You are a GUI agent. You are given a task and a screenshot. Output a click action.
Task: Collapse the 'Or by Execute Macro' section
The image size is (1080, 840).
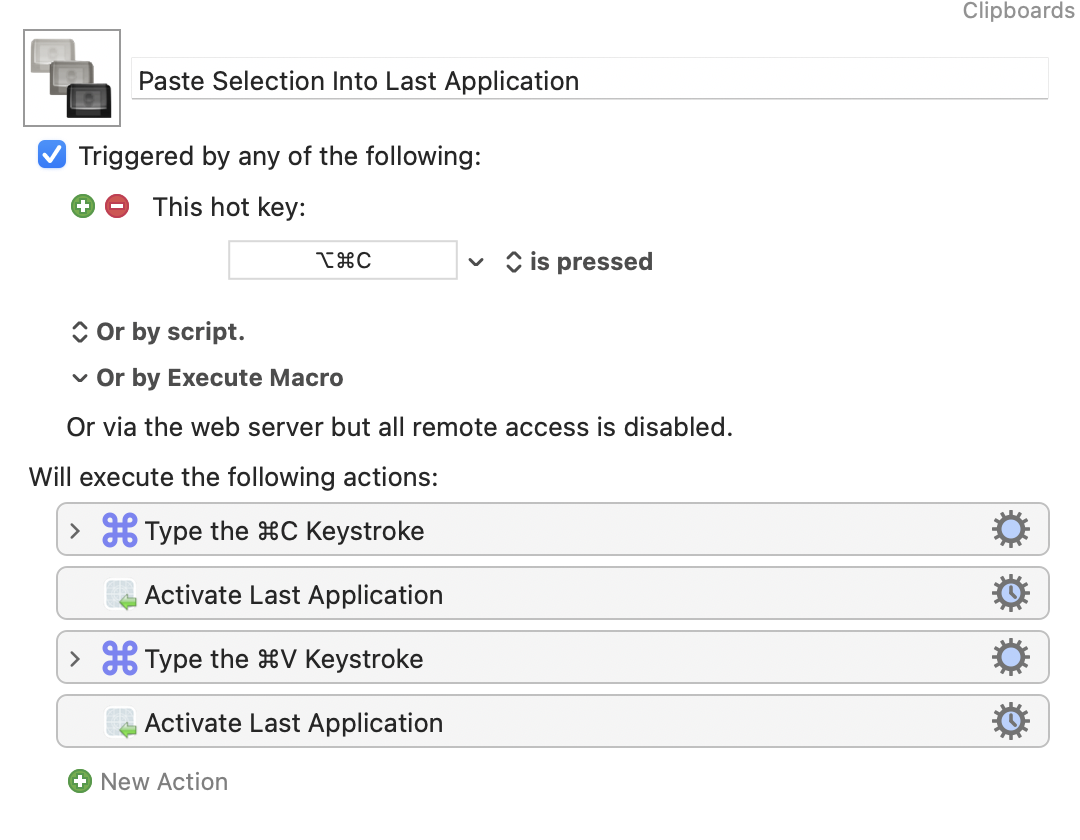click(x=79, y=378)
